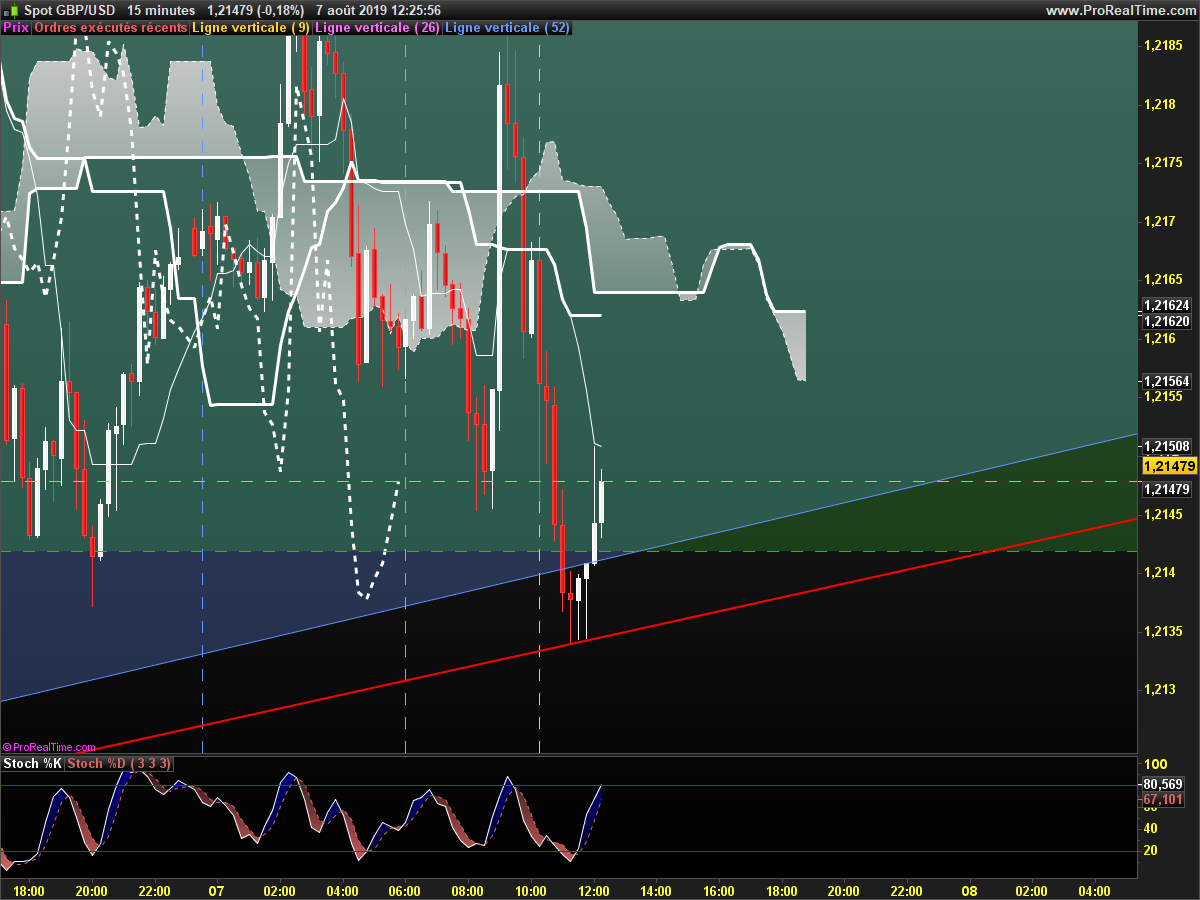This screenshot has height=900, width=1200.
Task: Select the Stoch %K indicator label
Action: [32, 764]
